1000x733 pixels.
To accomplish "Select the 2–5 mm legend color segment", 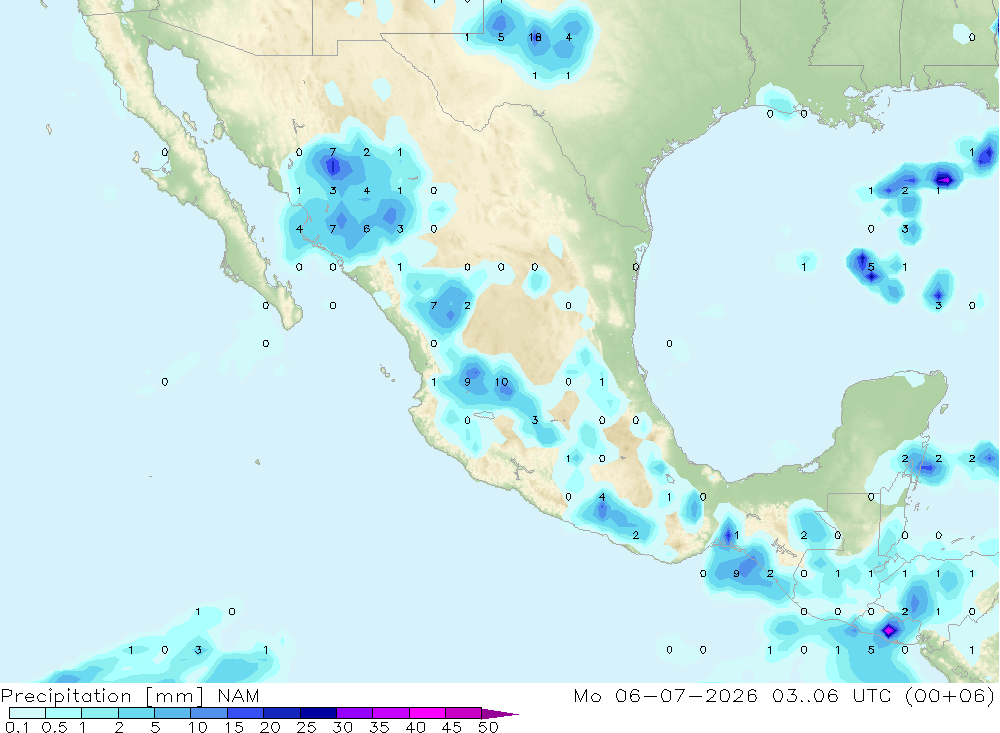I will coord(136,713).
